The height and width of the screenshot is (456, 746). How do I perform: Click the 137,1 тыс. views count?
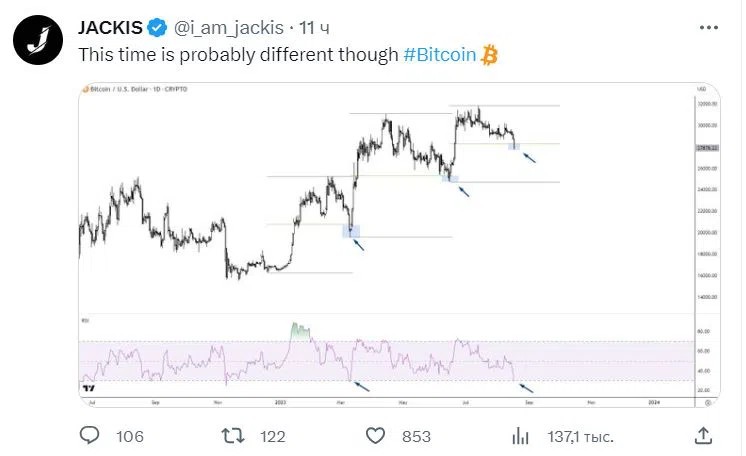click(x=578, y=436)
